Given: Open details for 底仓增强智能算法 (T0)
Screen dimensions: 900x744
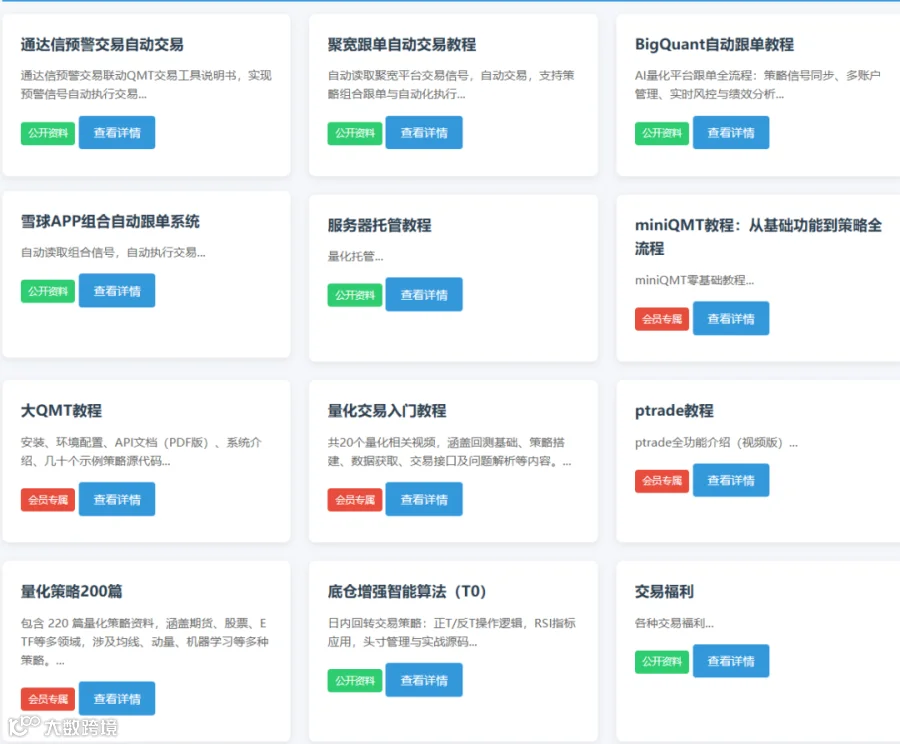Looking at the screenshot, I should 424,680.
